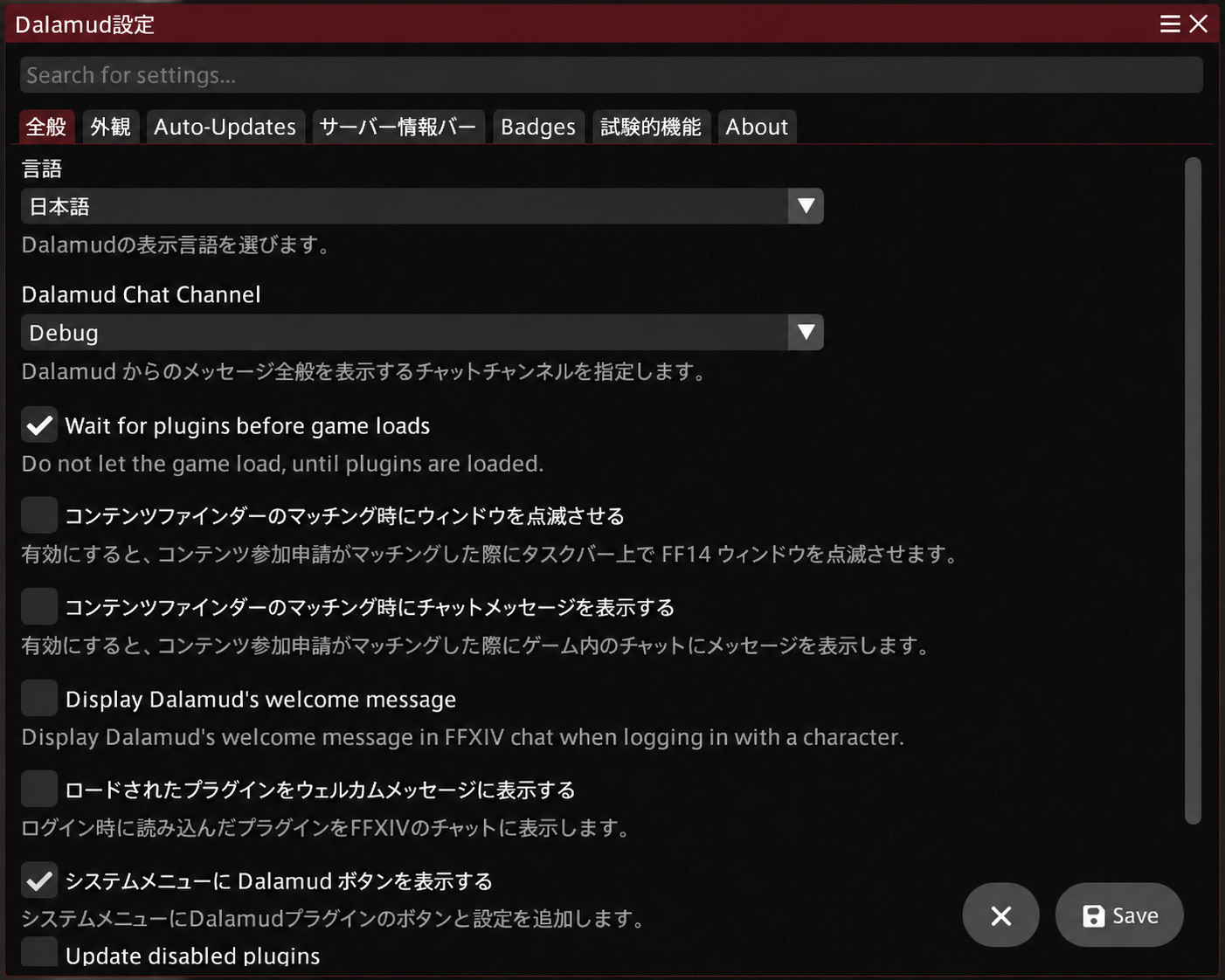
Task: Enable コンテンツファインダー window flashing (ウィンドウを点滅させる) checkbox
Action: [x=39, y=515]
